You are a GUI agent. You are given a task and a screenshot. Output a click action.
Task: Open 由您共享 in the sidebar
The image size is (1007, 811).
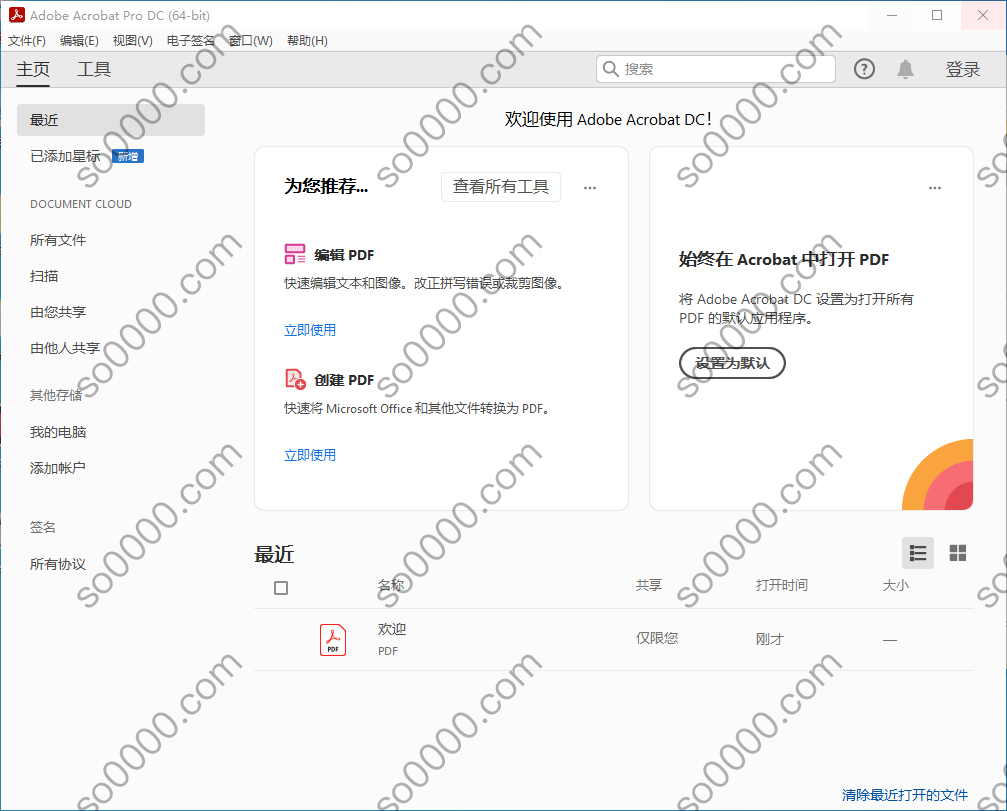[x=58, y=312]
